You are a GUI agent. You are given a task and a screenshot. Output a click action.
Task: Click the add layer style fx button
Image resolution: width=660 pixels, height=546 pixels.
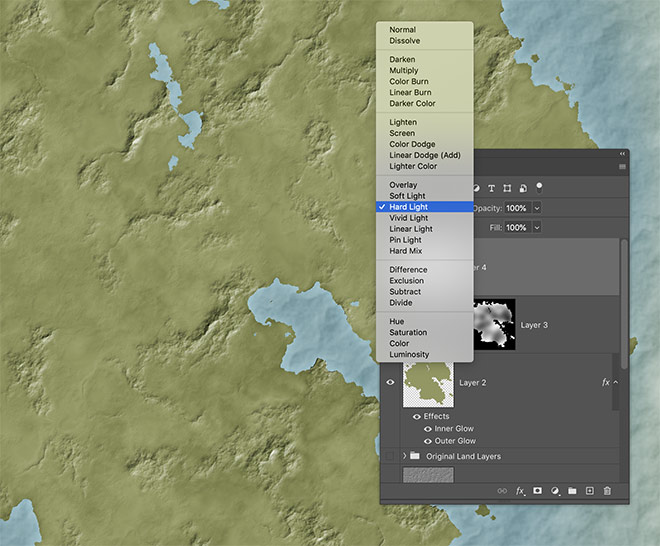click(x=520, y=491)
